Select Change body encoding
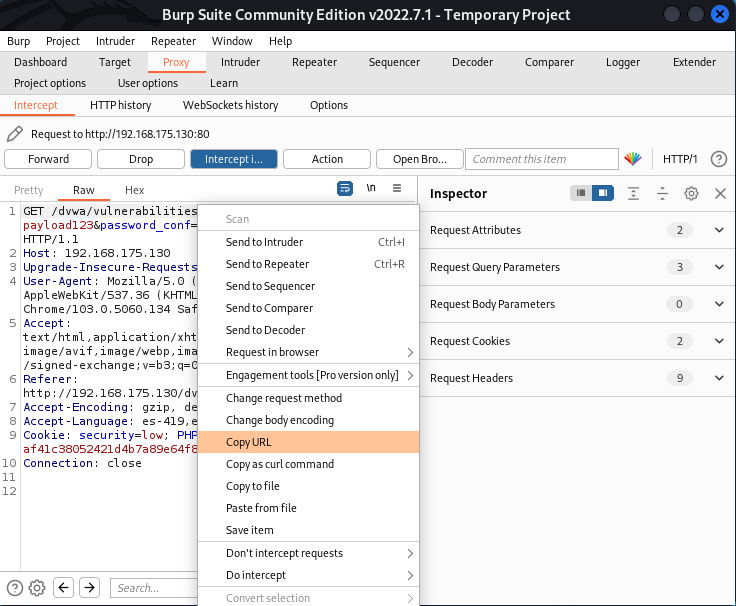The width and height of the screenshot is (736, 606). click(308, 420)
